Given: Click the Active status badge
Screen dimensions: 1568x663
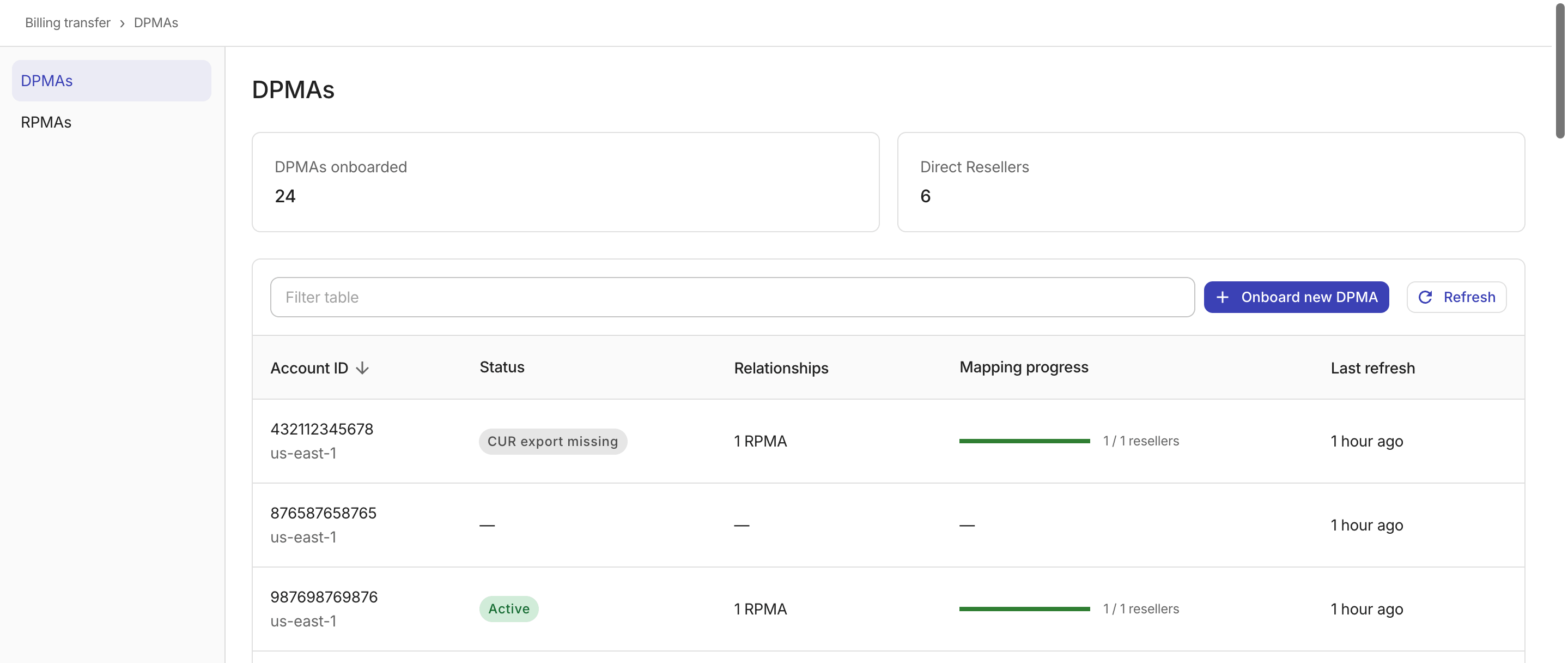Looking at the screenshot, I should [x=509, y=609].
